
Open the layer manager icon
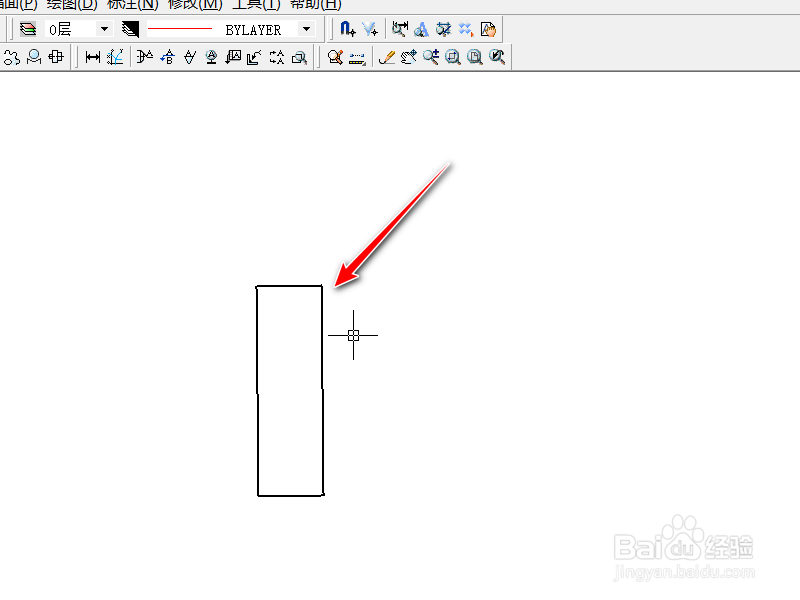coord(28,29)
